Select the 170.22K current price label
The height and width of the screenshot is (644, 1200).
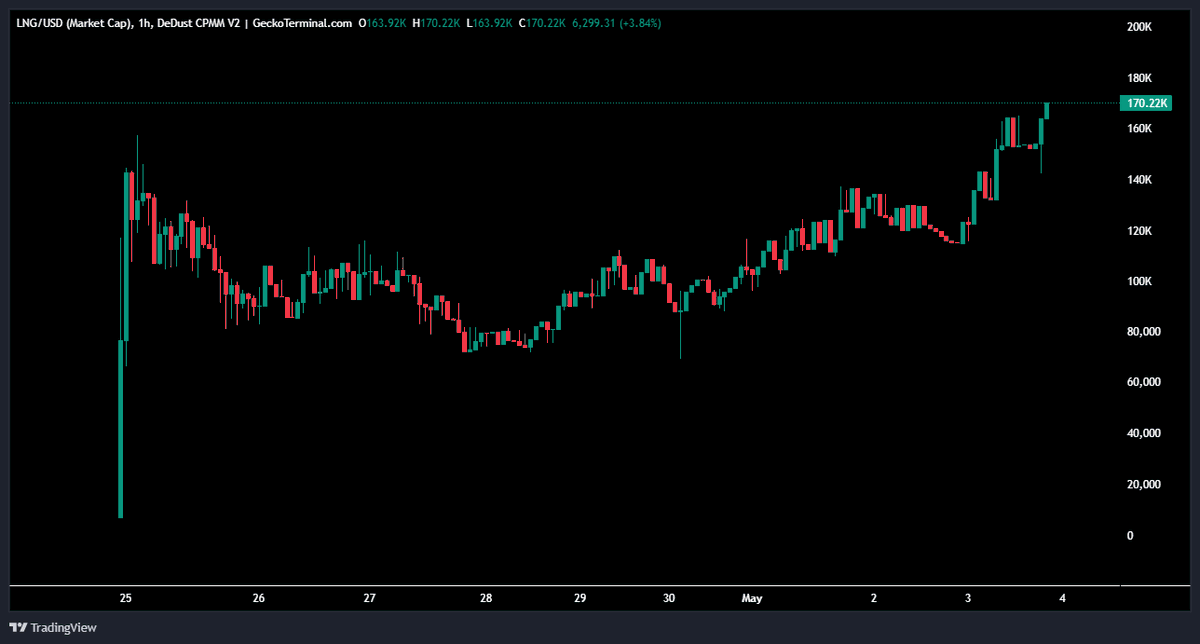(1148, 103)
